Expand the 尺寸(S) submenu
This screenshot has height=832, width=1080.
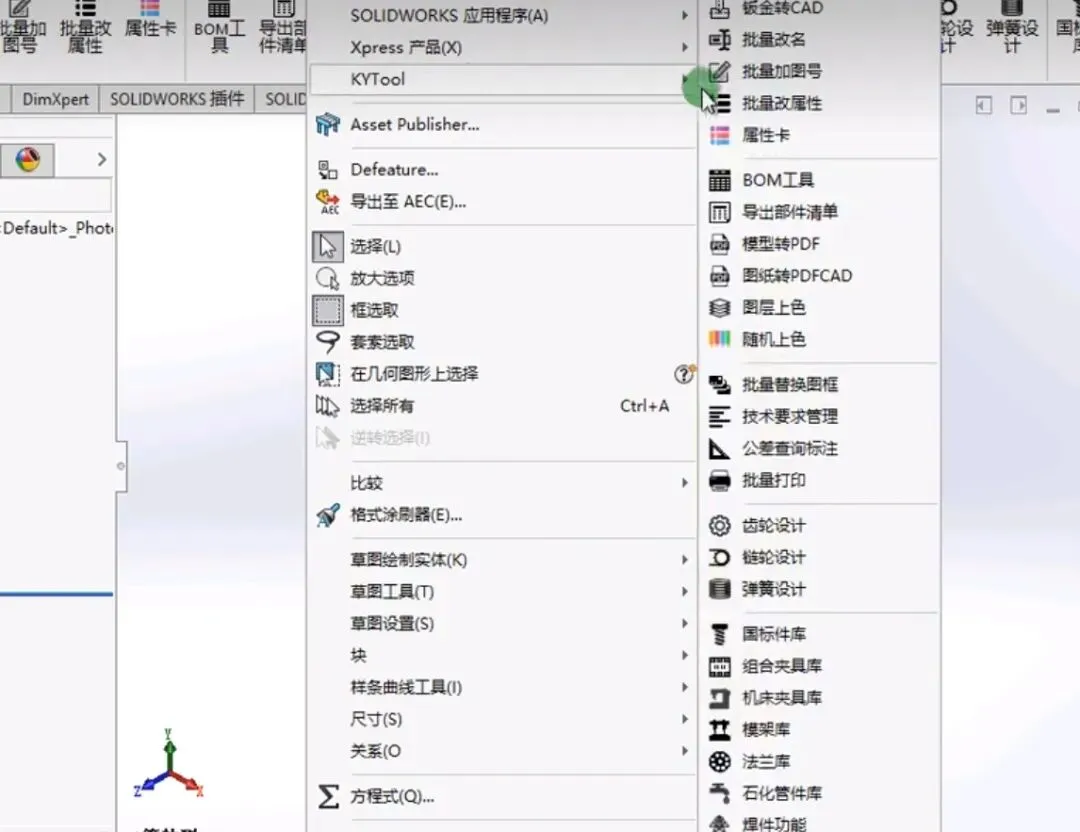click(x=503, y=719)
